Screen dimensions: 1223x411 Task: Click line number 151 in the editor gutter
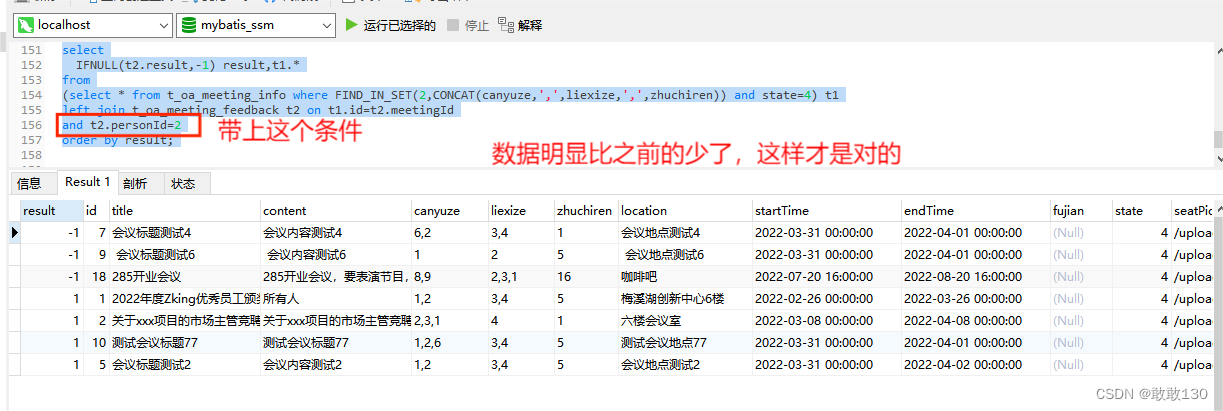click(32, 50)
